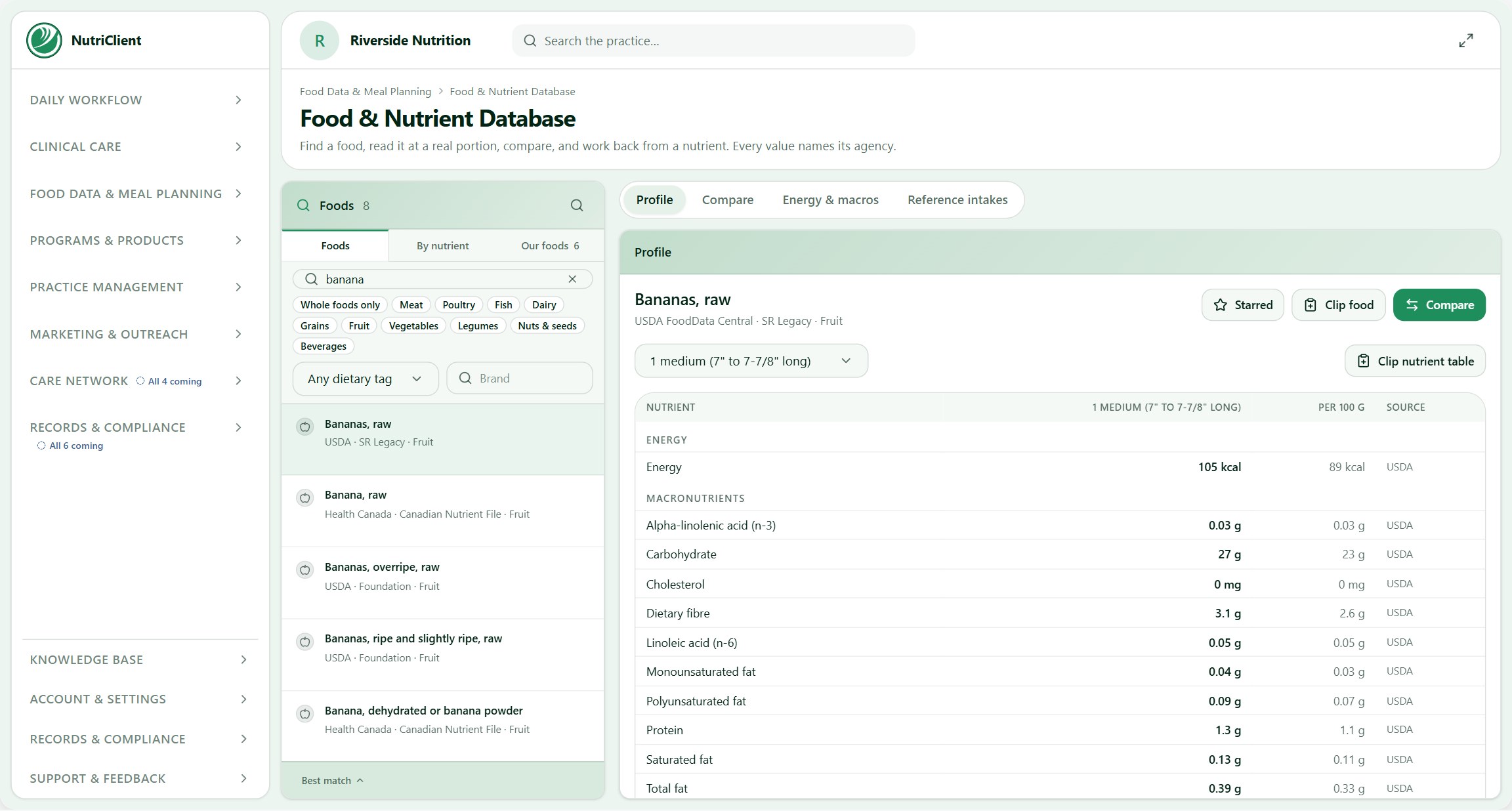The width and height of the screenshot is (1512, 811).
Task: Click the magnifier icon in Brand field
Action: (465, 378)
